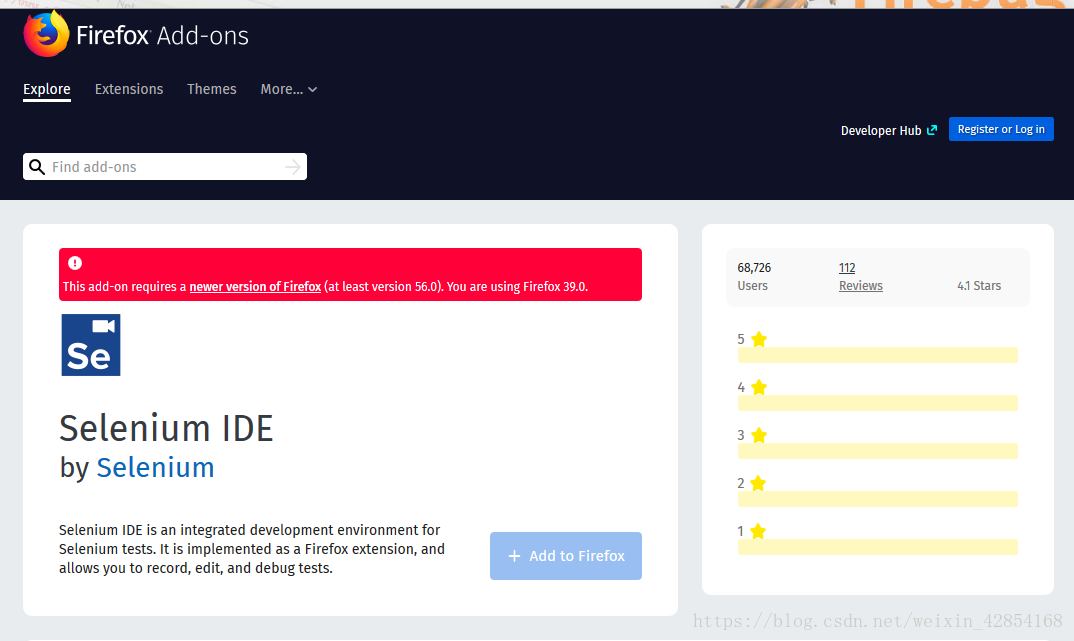Click the star icon beside rating 1
Viewport: 1074px width, 641px height.
(758, 531)
